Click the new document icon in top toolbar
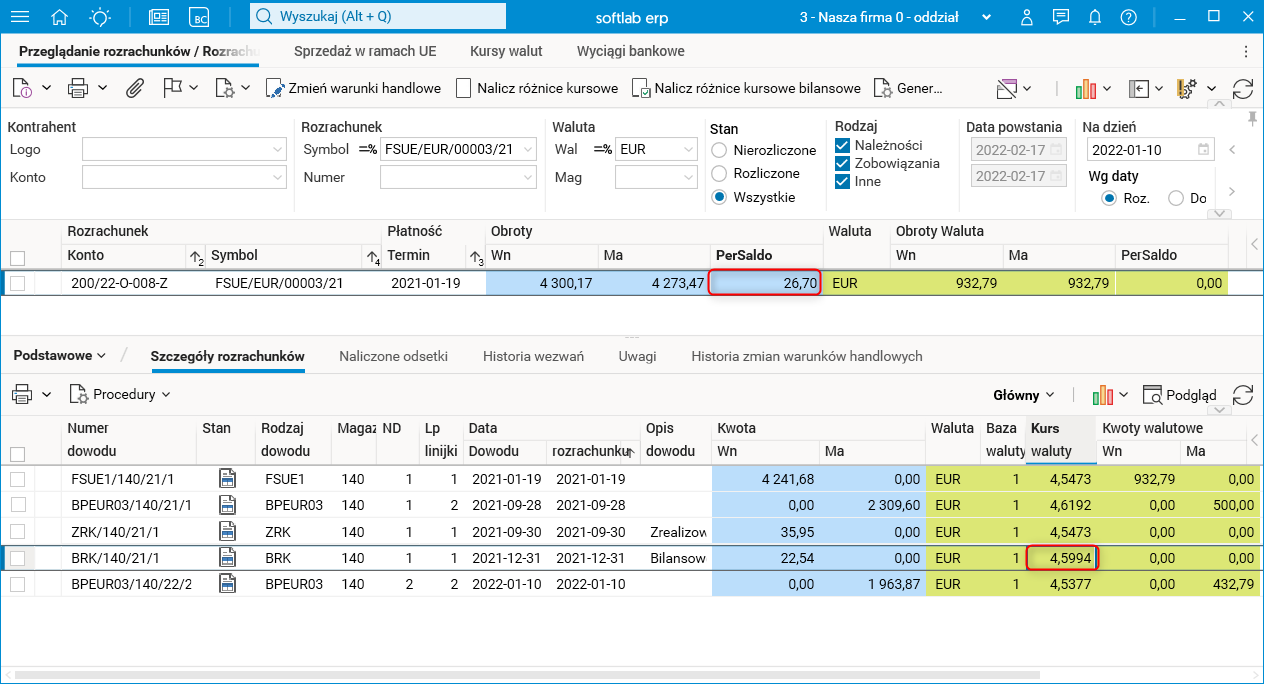This screenshot has width=1264, height=684. (24, 88)
